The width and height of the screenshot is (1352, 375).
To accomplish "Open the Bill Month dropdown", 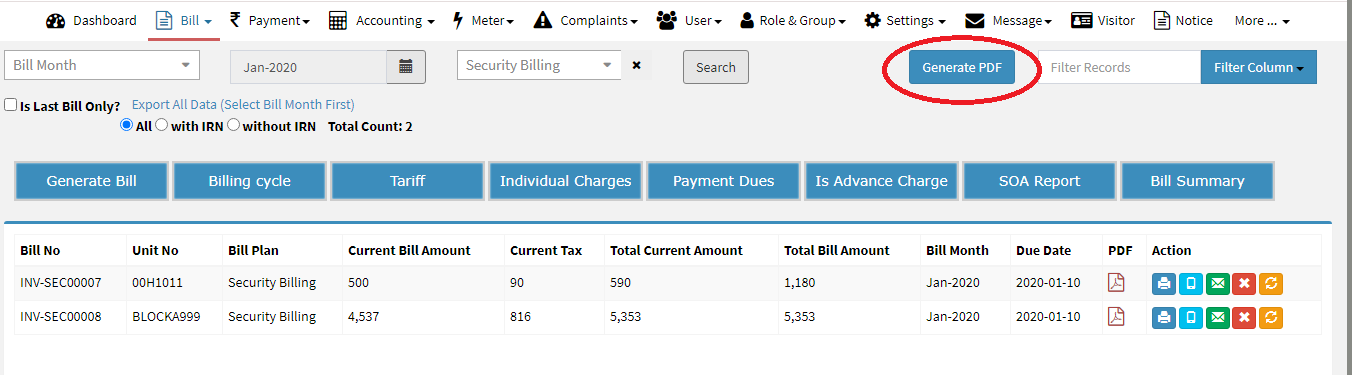I will pos(102,65).
